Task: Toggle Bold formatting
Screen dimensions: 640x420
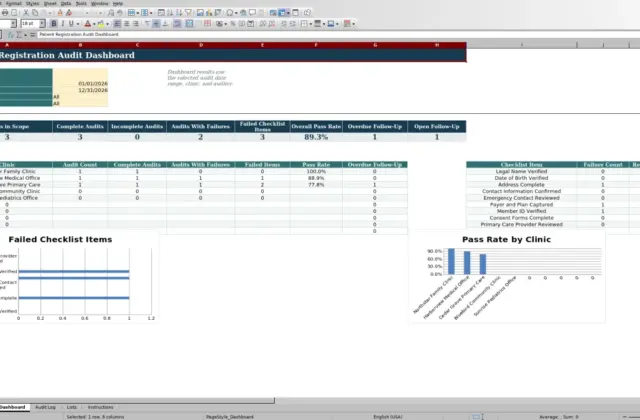Action: click(x=54, y=24)
